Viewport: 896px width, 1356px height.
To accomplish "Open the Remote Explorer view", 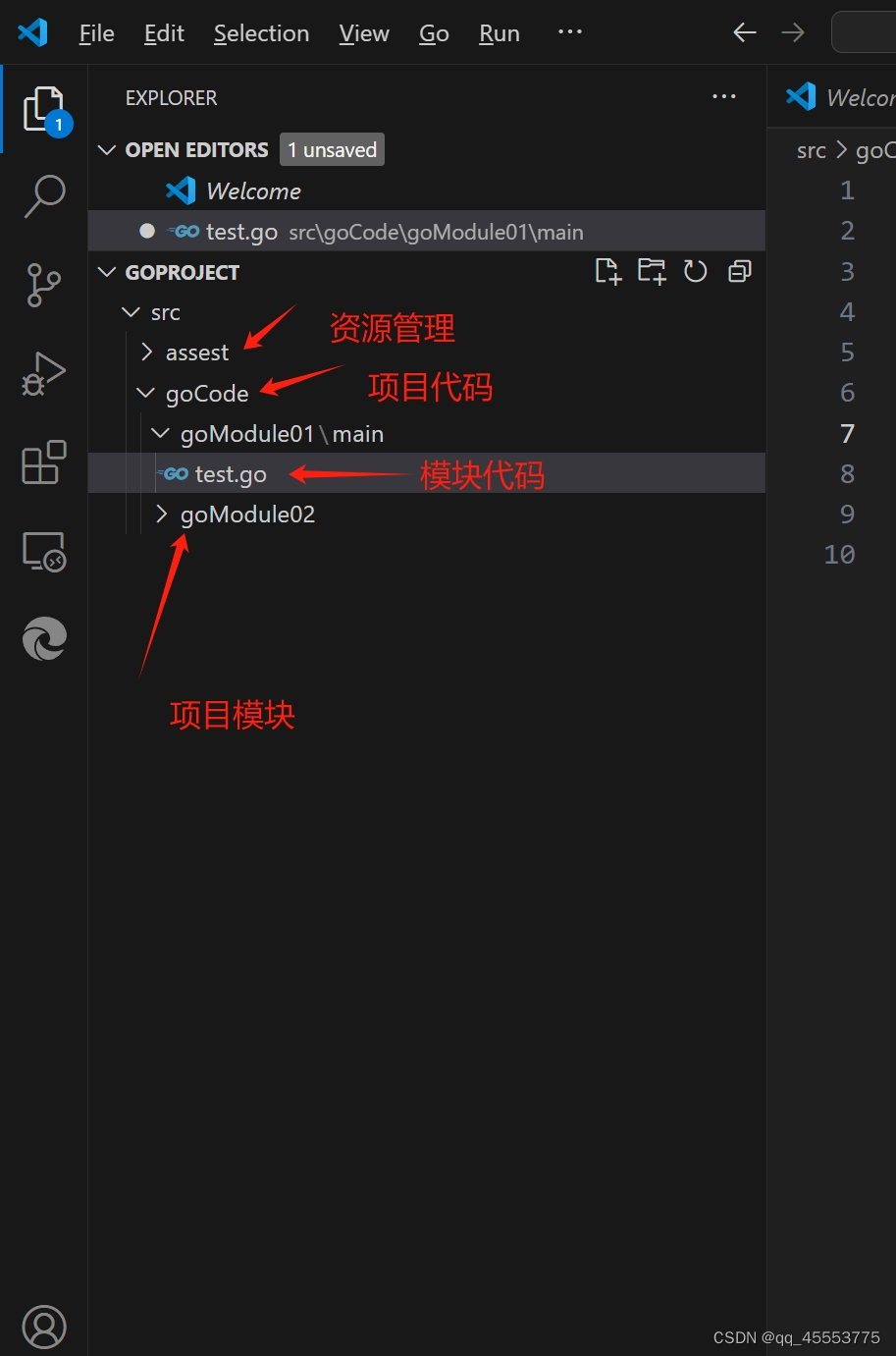I will [44, 551].
